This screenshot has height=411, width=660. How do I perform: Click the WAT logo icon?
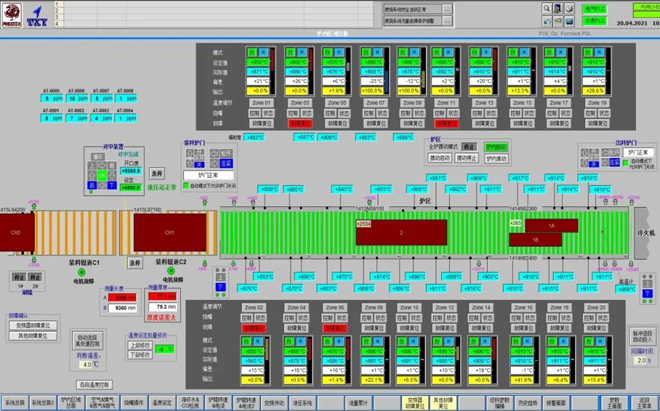(x=37, y=15)
